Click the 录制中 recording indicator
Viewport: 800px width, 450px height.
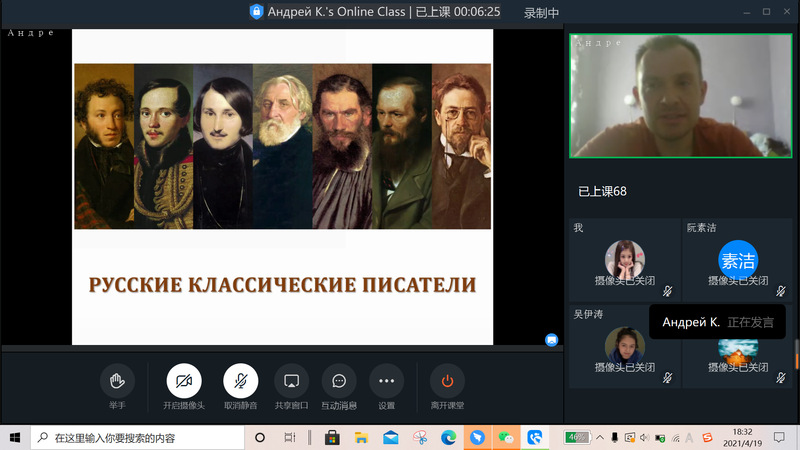tap(541, 13)
